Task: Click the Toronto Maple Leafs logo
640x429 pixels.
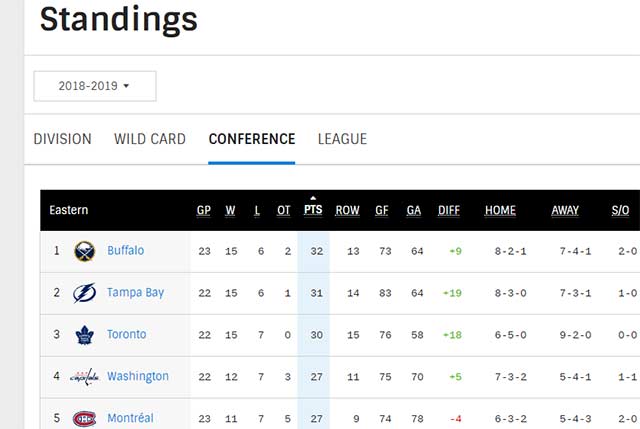Action: [x=84, y=335]
